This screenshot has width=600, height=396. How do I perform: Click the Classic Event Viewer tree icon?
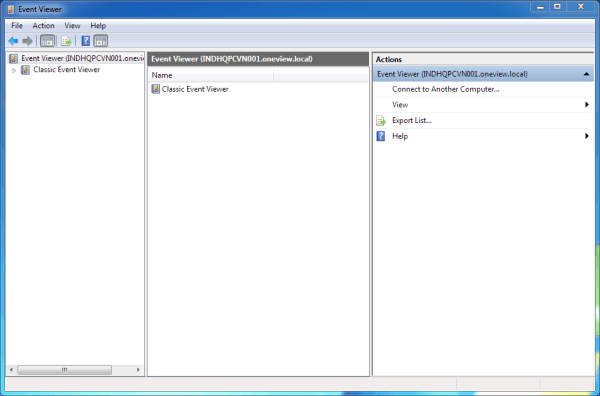25,70
